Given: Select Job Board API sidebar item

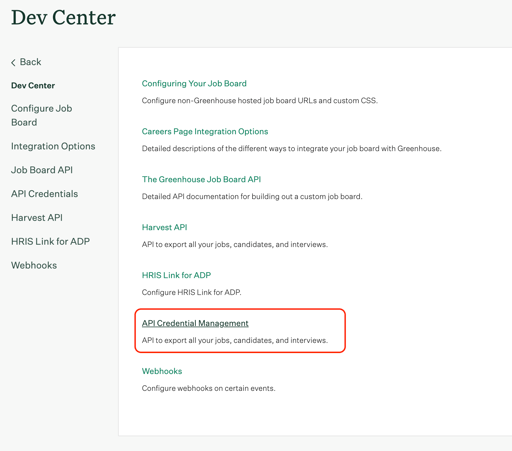Looking at the screenshot, I should pos(42,170).
